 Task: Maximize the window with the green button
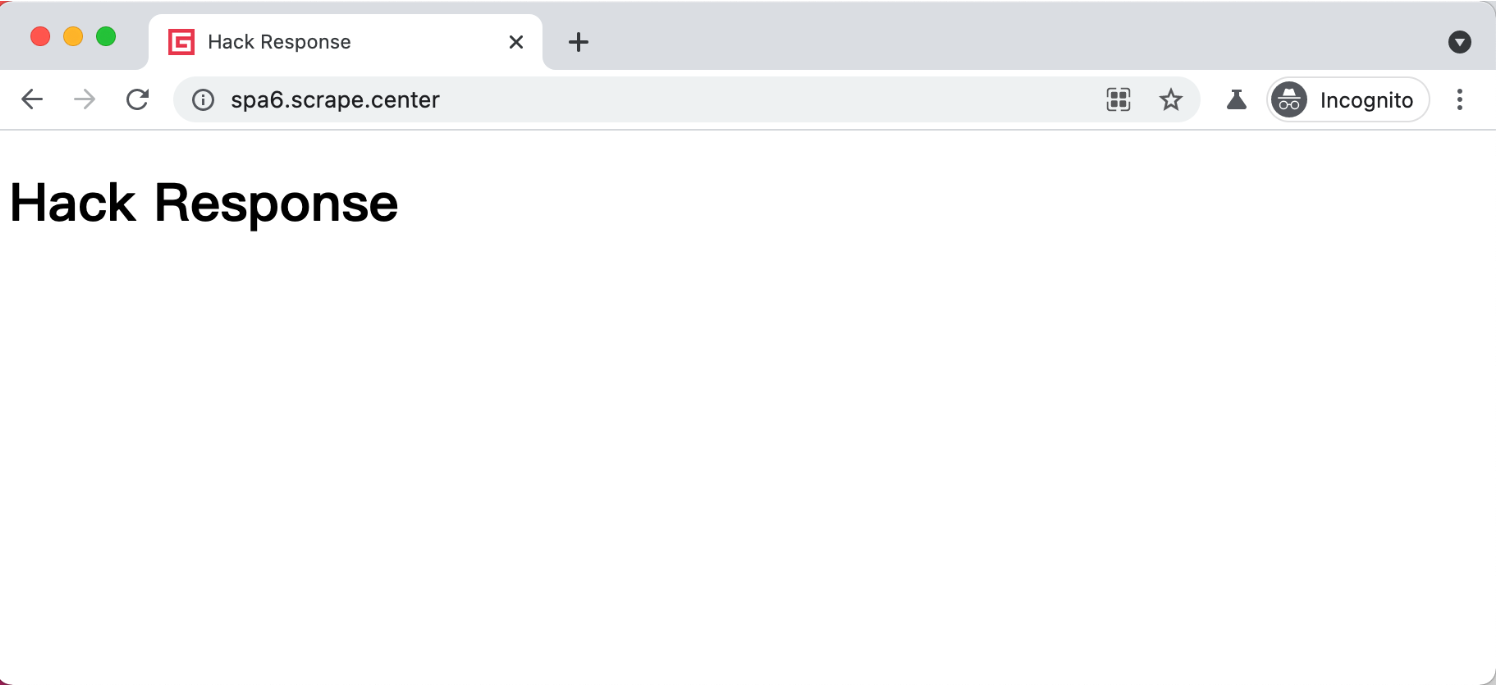click(x=106, y=36)
